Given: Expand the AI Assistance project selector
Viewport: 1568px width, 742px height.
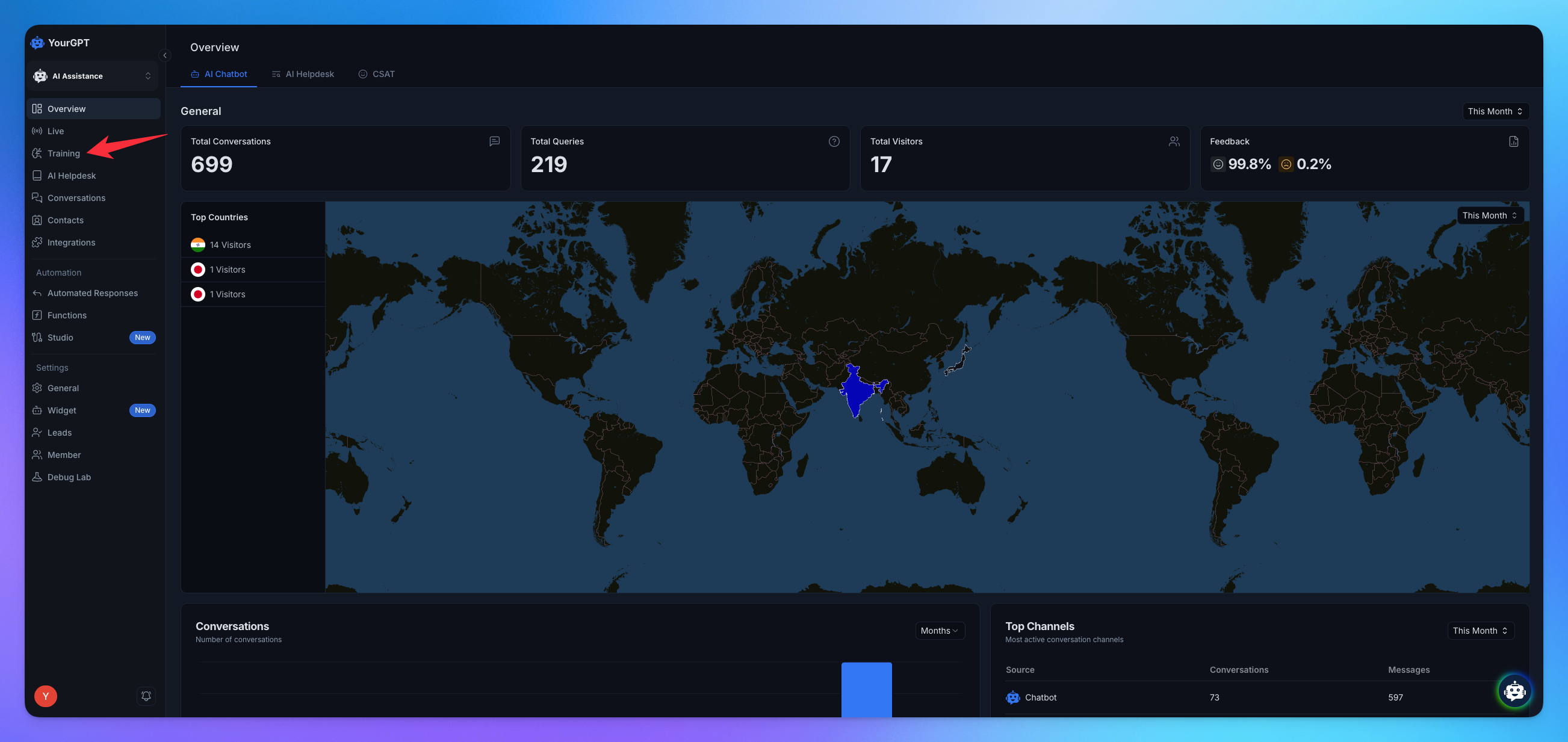Looking at the screenshot, I should [x=93, y=76].
